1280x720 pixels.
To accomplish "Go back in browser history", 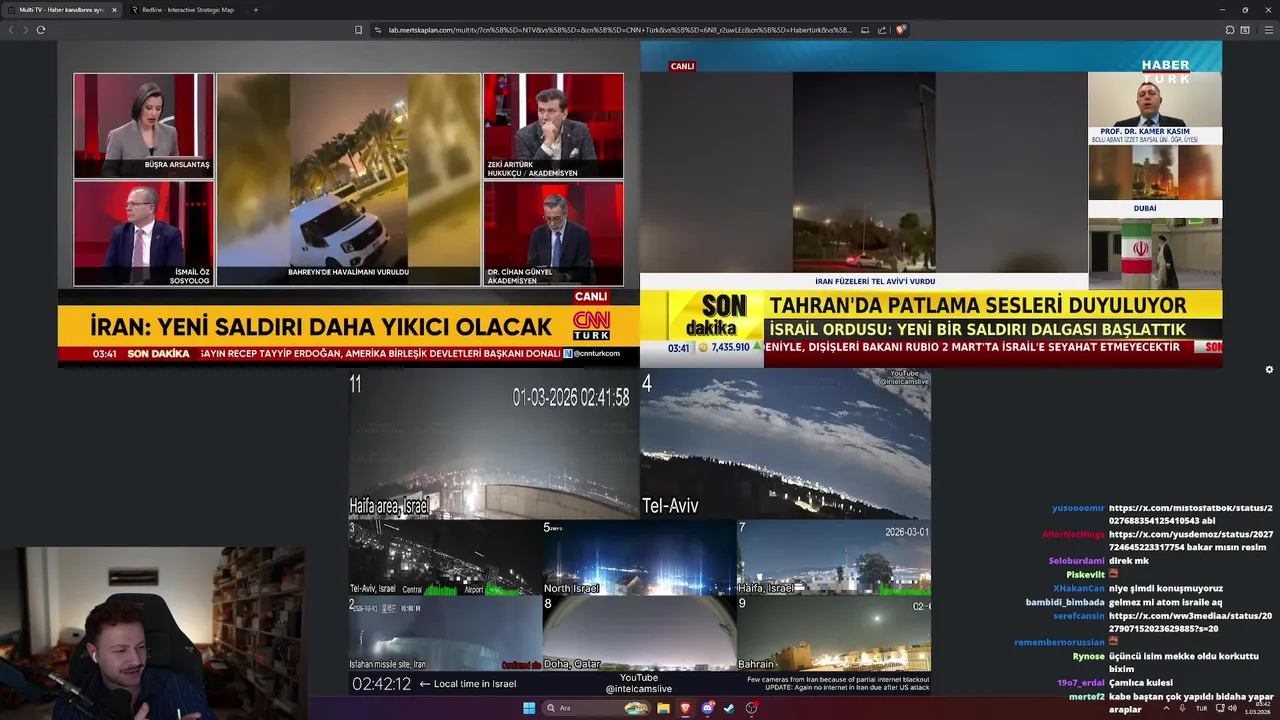I will click(11, 30).
